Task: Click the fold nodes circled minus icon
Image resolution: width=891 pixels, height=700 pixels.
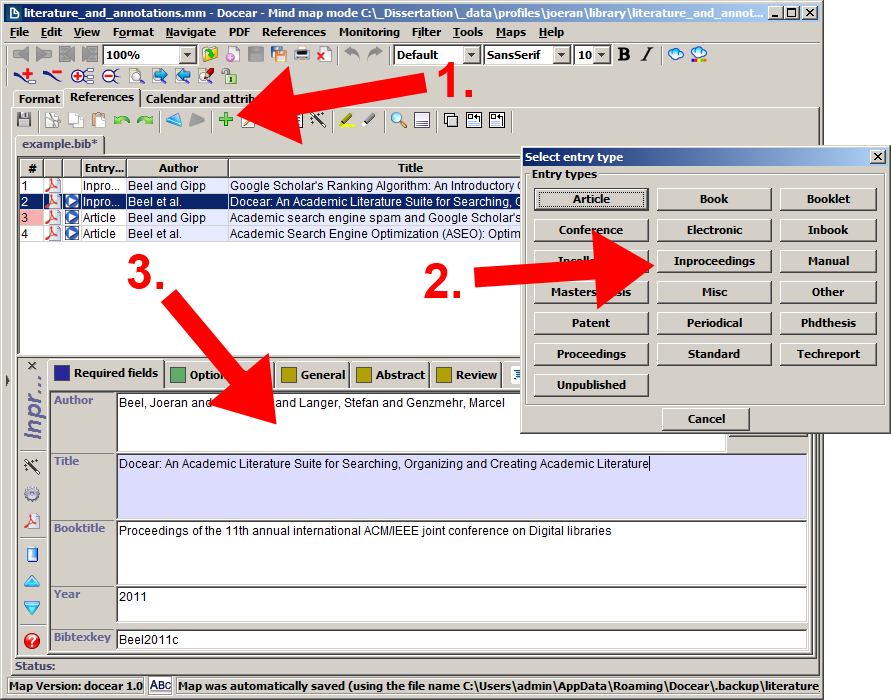Action: (111, 76)
